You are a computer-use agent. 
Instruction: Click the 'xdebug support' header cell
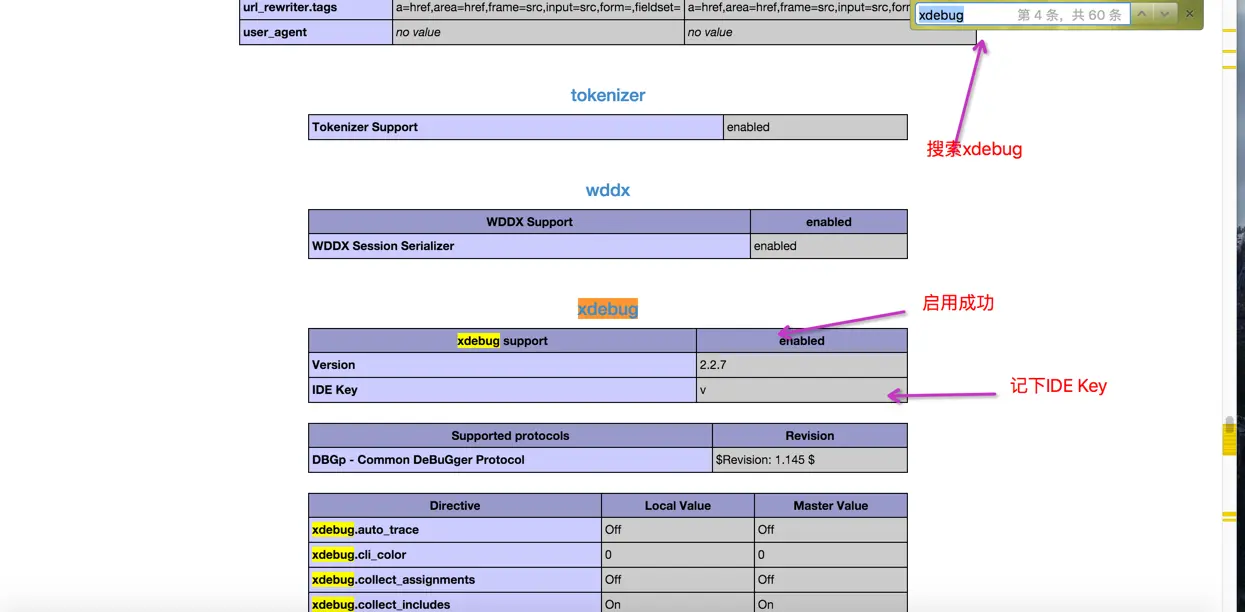coord(502,341)
